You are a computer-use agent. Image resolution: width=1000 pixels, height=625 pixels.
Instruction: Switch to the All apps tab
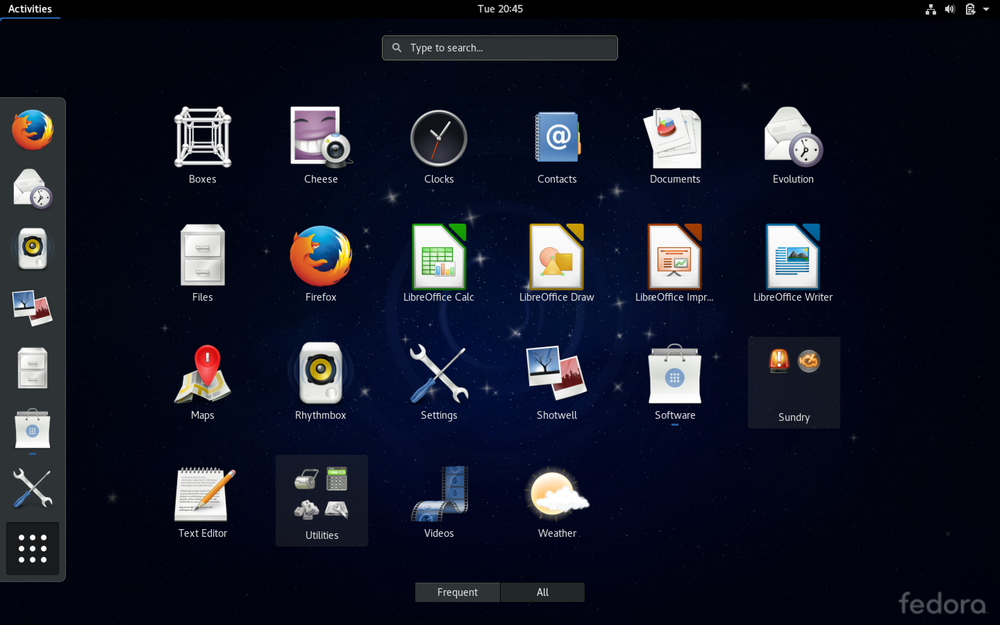pyautogui.click(x=543, y=592)
